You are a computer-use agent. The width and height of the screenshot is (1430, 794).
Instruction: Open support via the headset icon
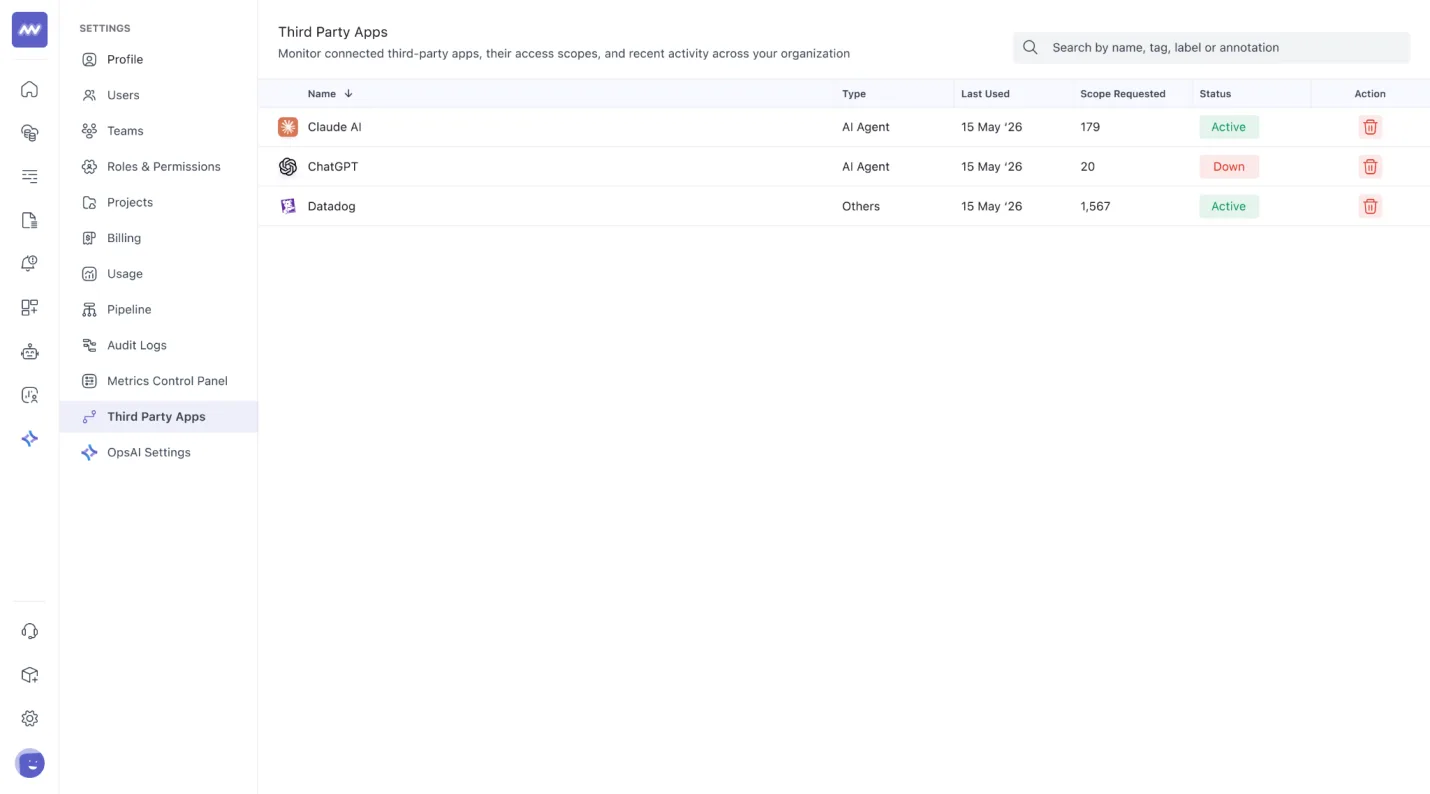click(29, 631)
